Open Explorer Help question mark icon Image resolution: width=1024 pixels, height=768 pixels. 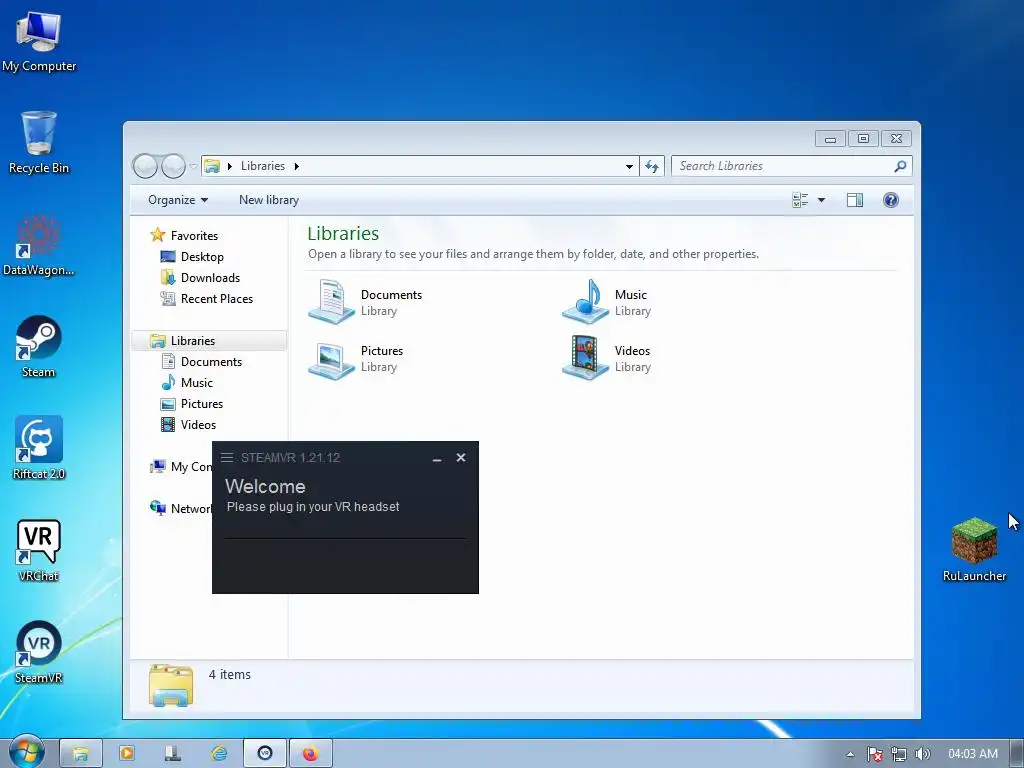tap(890, 200)
